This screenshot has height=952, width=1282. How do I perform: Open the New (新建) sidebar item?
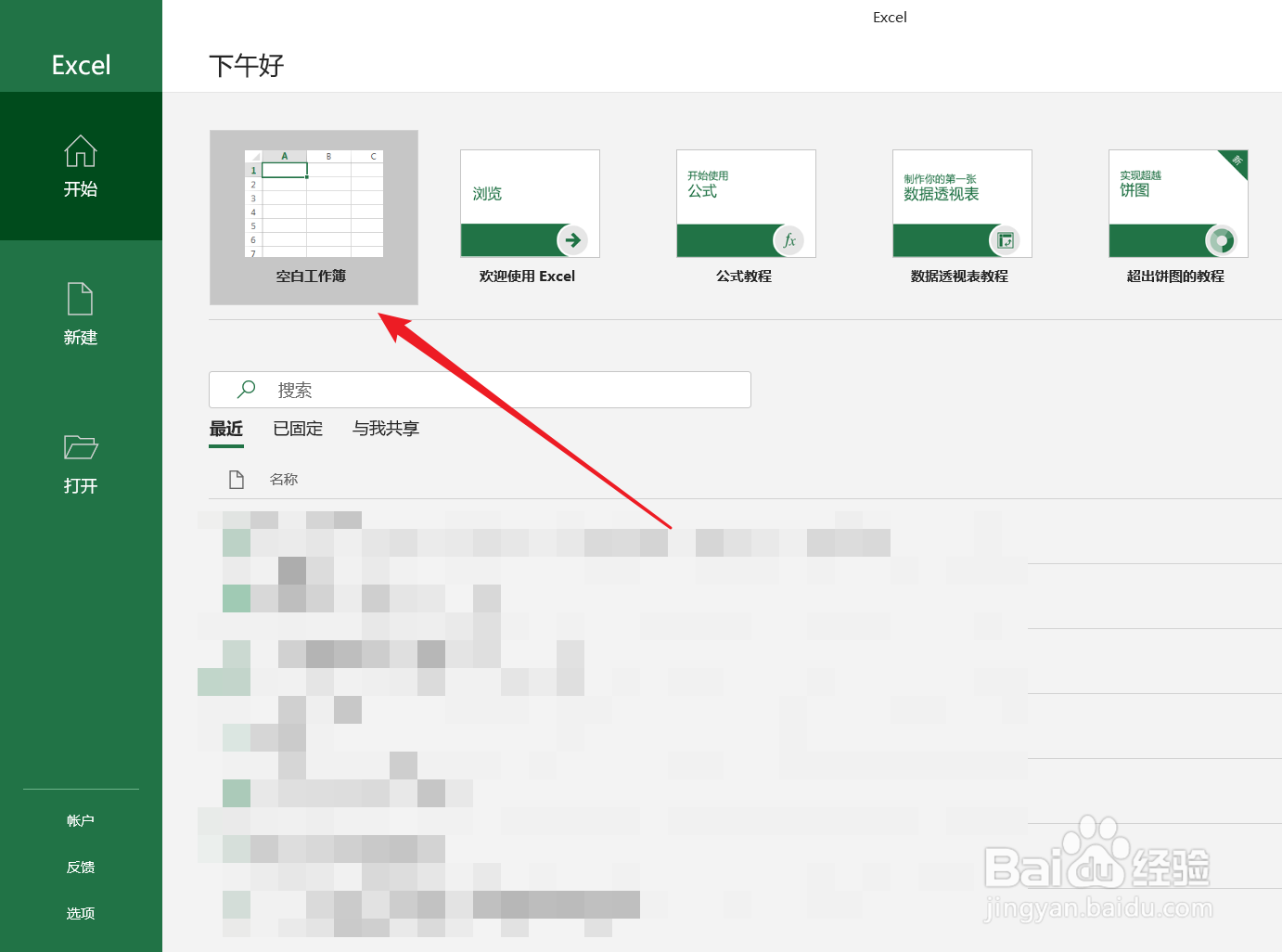click(81, 315)
